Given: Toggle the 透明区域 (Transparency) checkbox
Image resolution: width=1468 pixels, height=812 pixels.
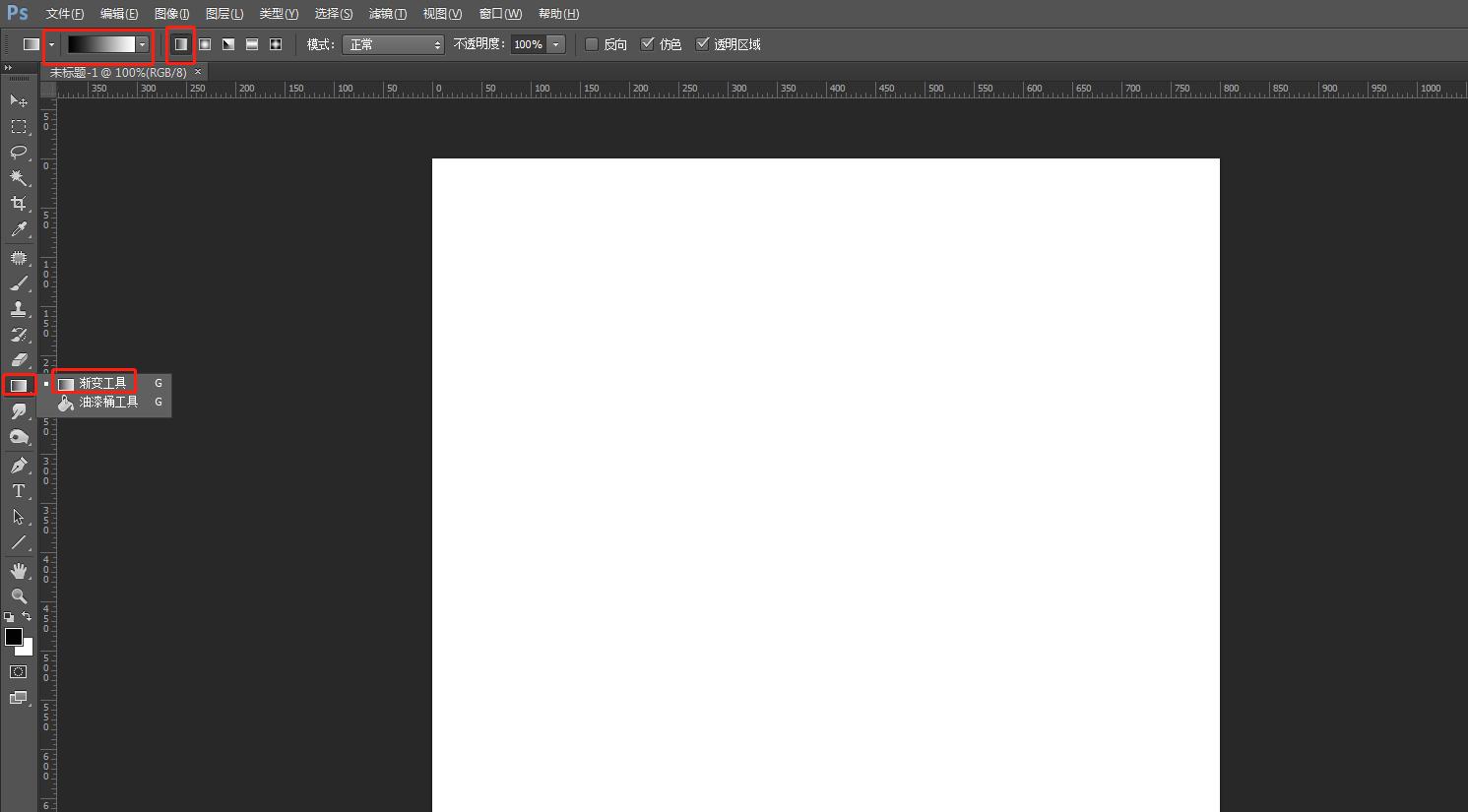Looking at the screenshot, I should click(x=703, y=44).
